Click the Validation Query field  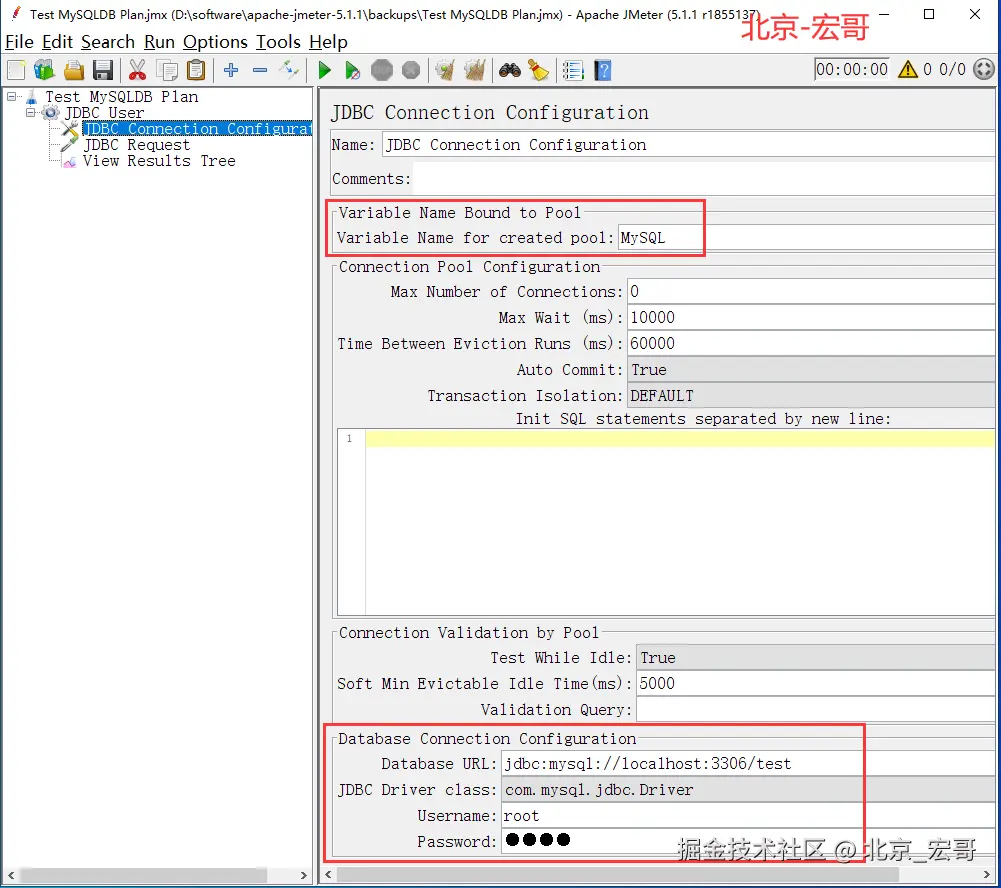click(x=815, y=710)
